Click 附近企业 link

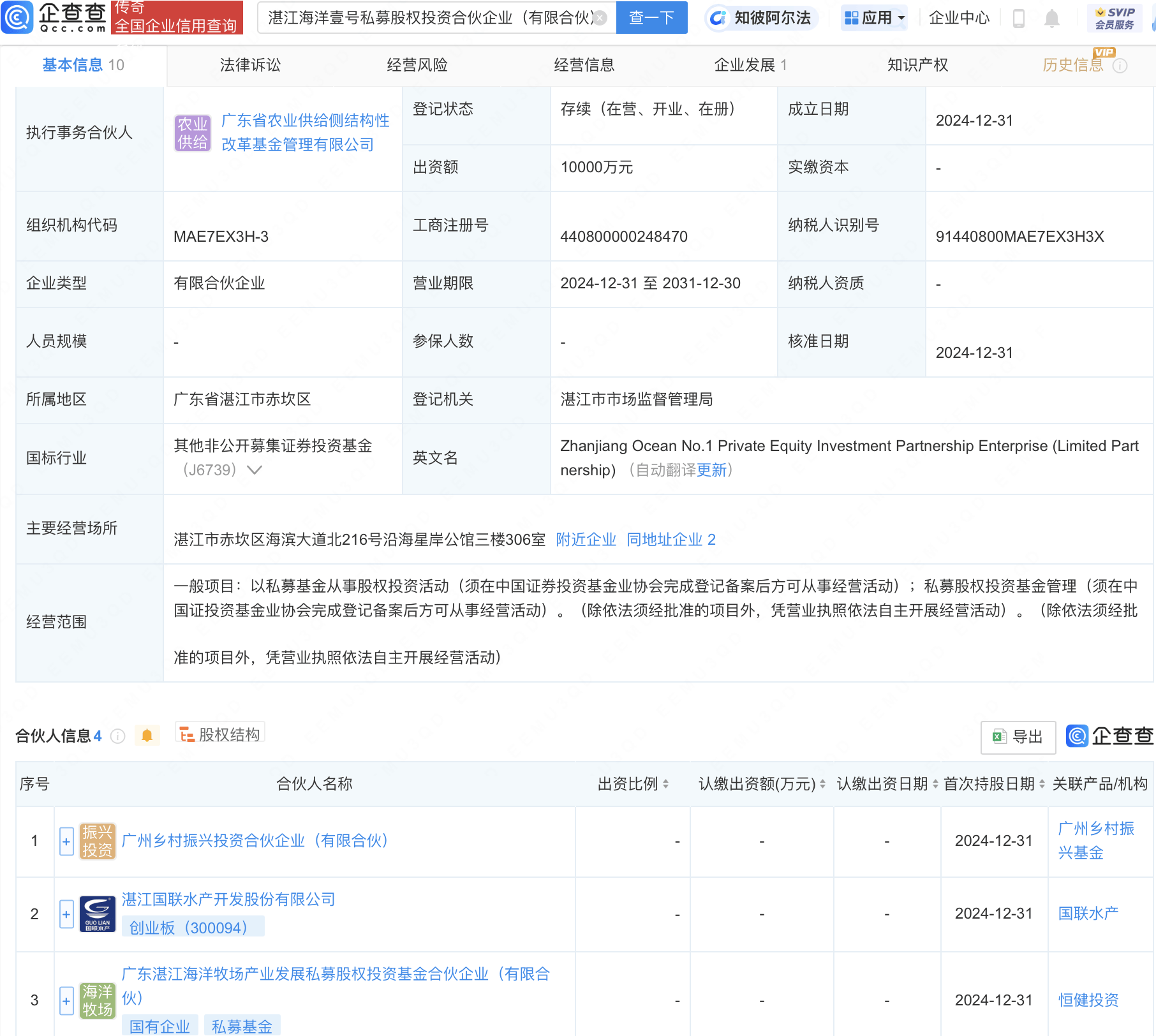coord(586,540)
